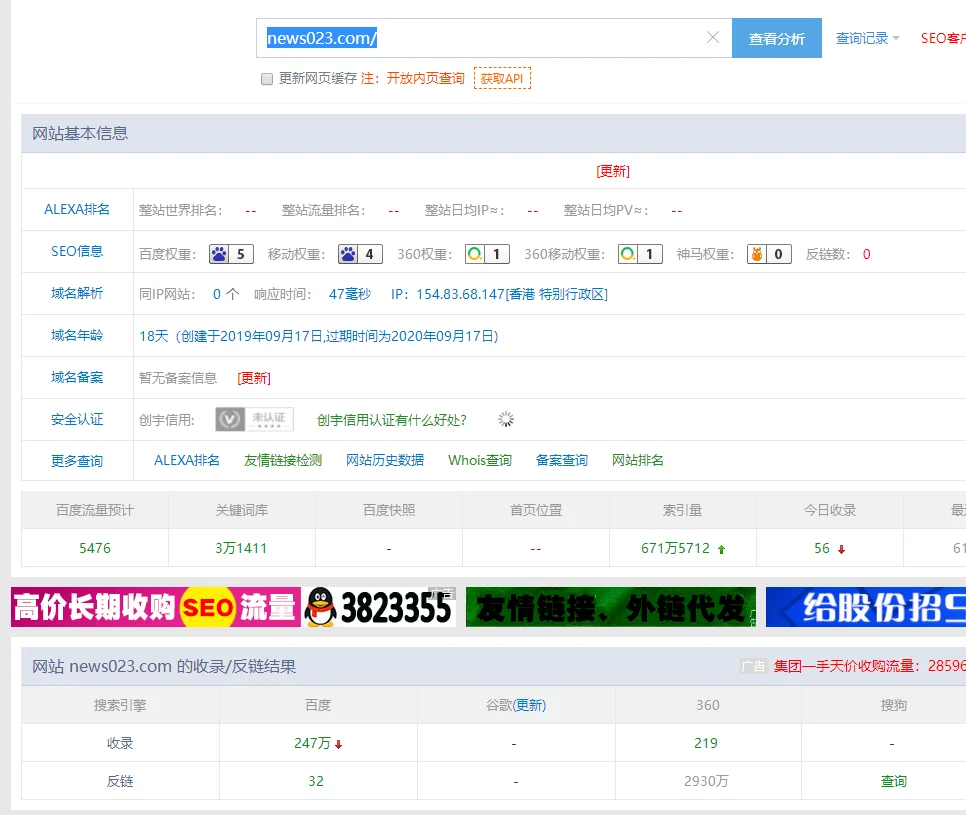Screen dimensions: 966x815
Task: Click the 创宇信用 未认证 badge
Action: (254, 420)
